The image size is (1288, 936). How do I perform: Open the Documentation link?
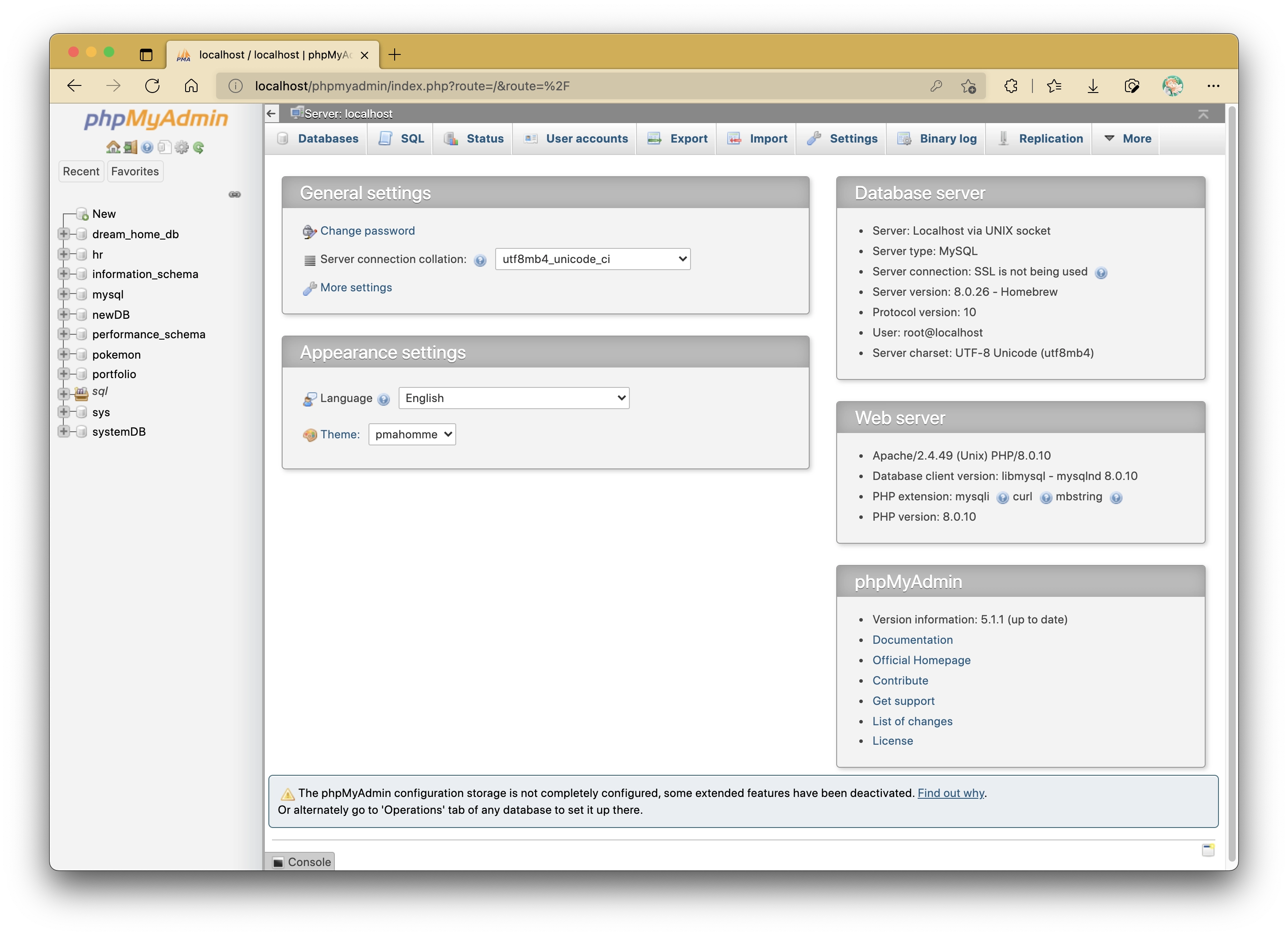pos(912,640)
